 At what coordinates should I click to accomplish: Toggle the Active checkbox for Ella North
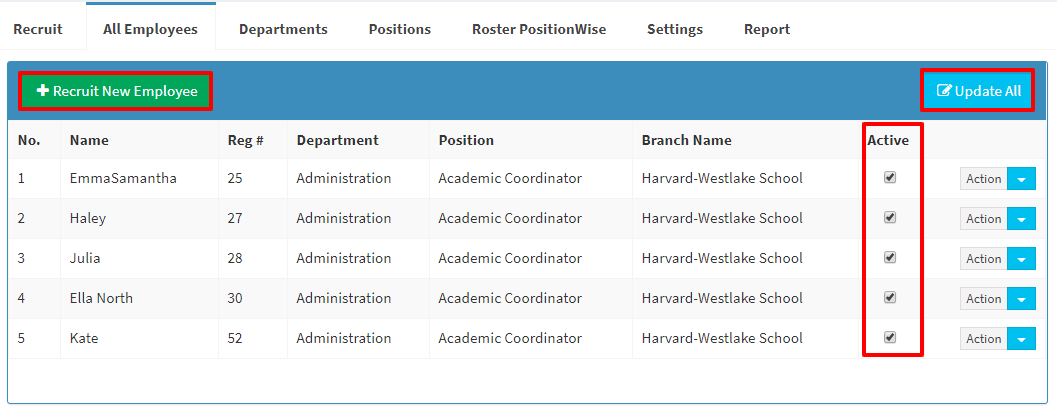coord(890,297)
